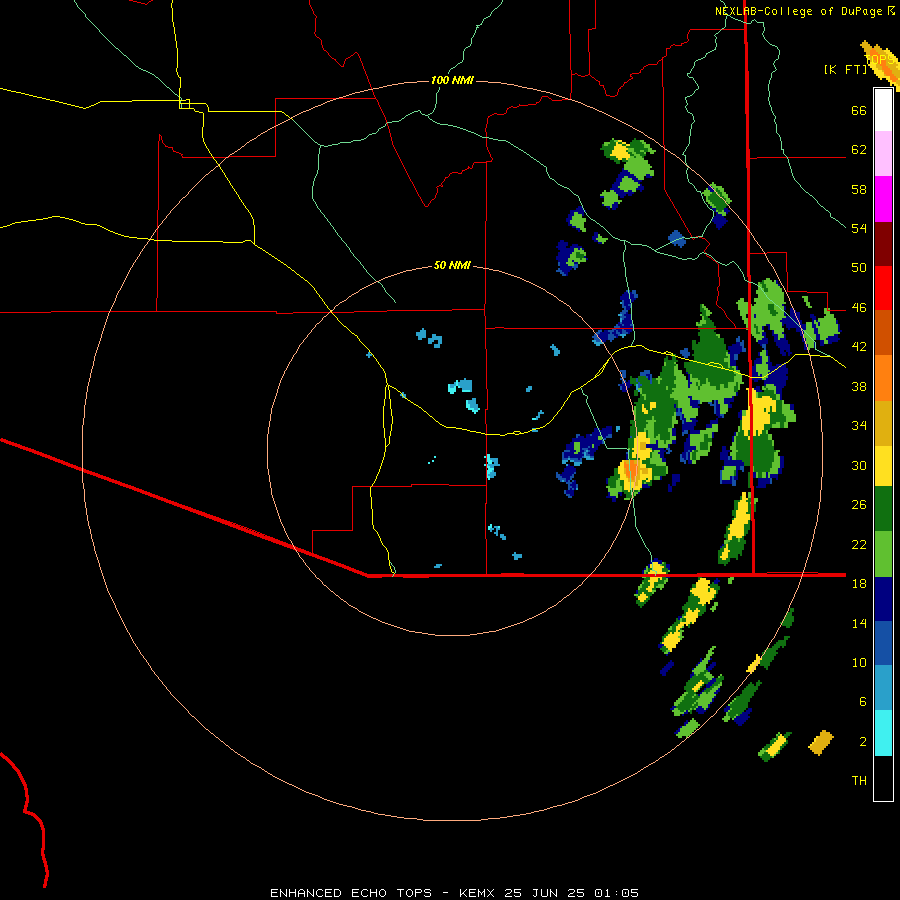Click the light green legend swatch
900x900 pixels.
coord(883,554)
